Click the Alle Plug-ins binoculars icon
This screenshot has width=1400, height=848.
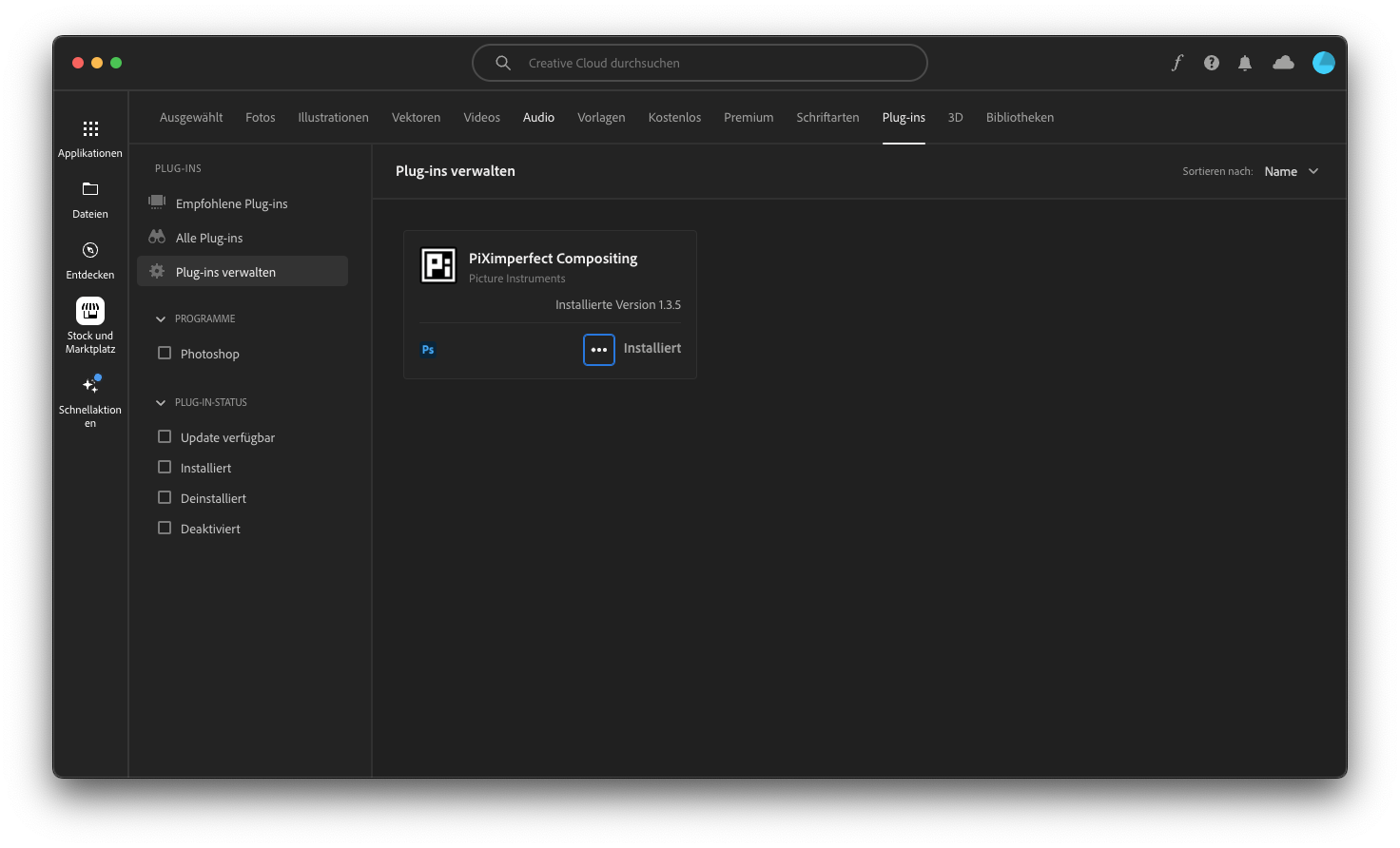157,237
